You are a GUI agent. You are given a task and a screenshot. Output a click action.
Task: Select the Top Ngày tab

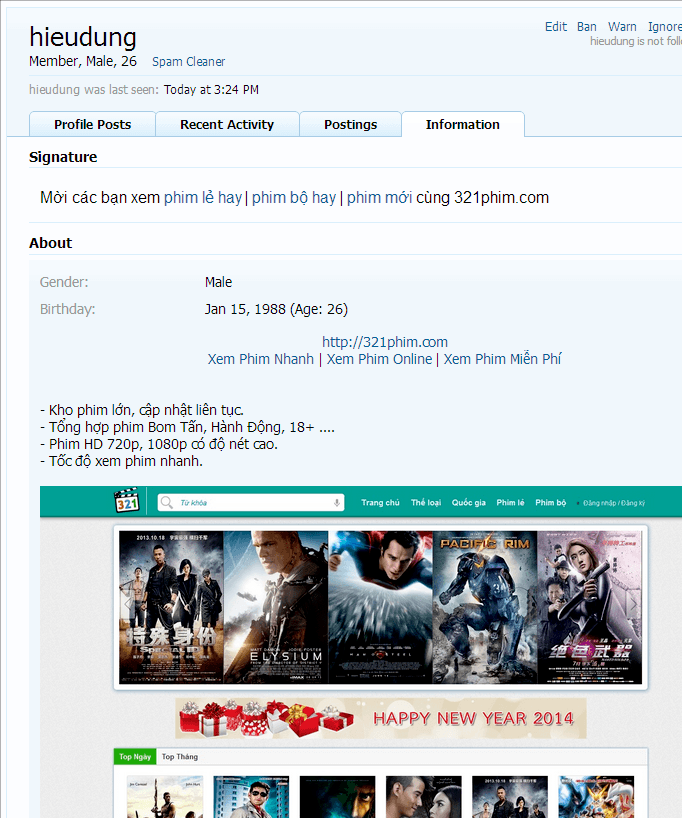135,756
